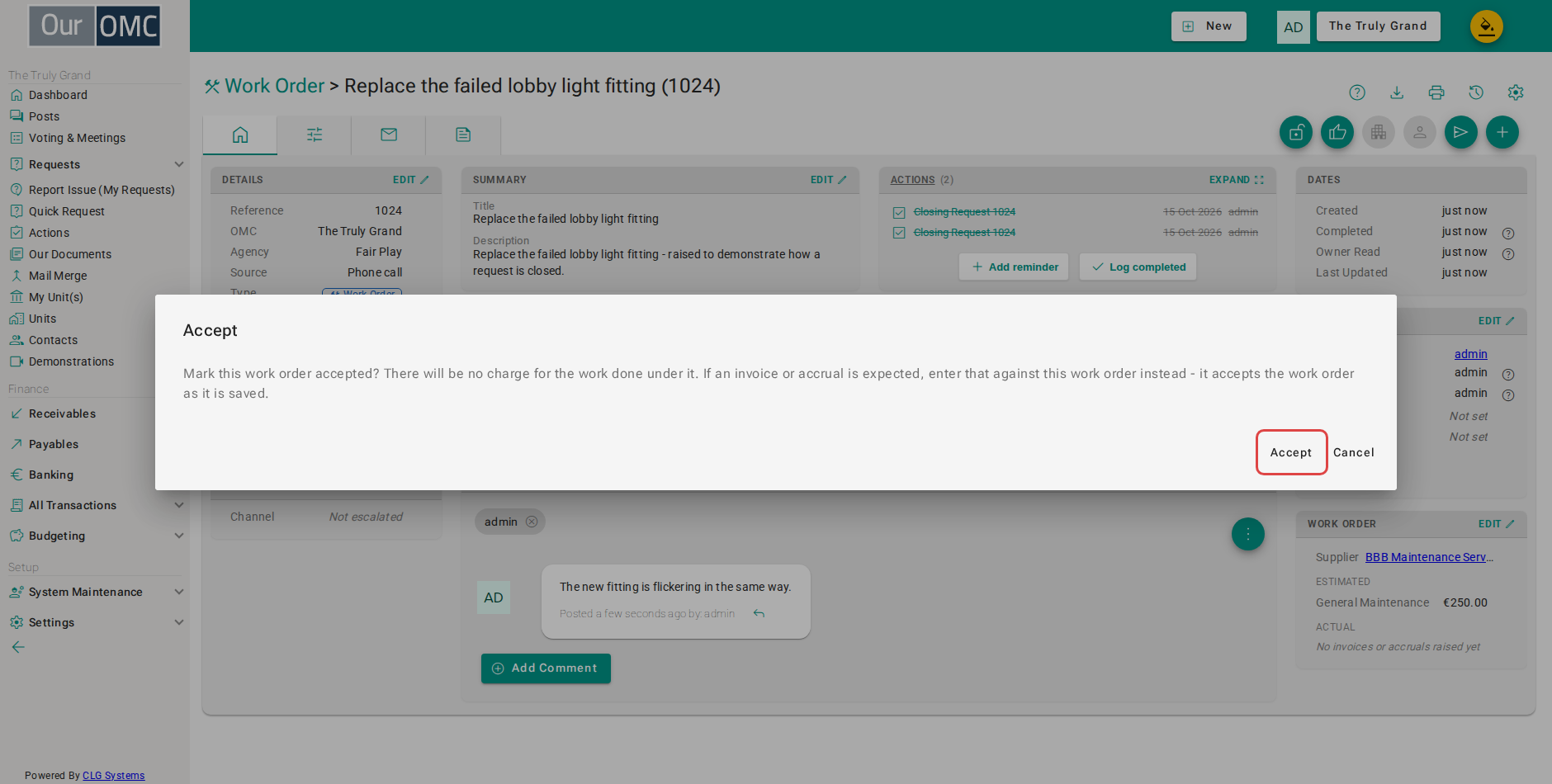Click the download icon in header
The image size is (1552, 784).
tap(1397, 92)
